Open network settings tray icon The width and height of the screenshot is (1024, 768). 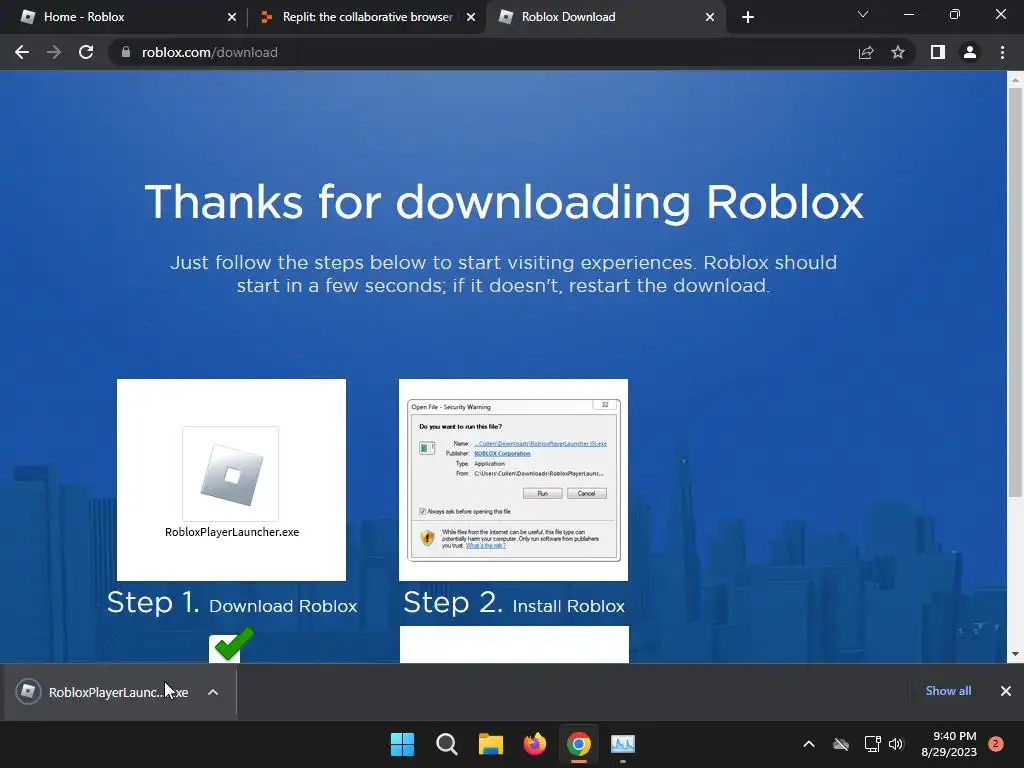tap(872, 744)
